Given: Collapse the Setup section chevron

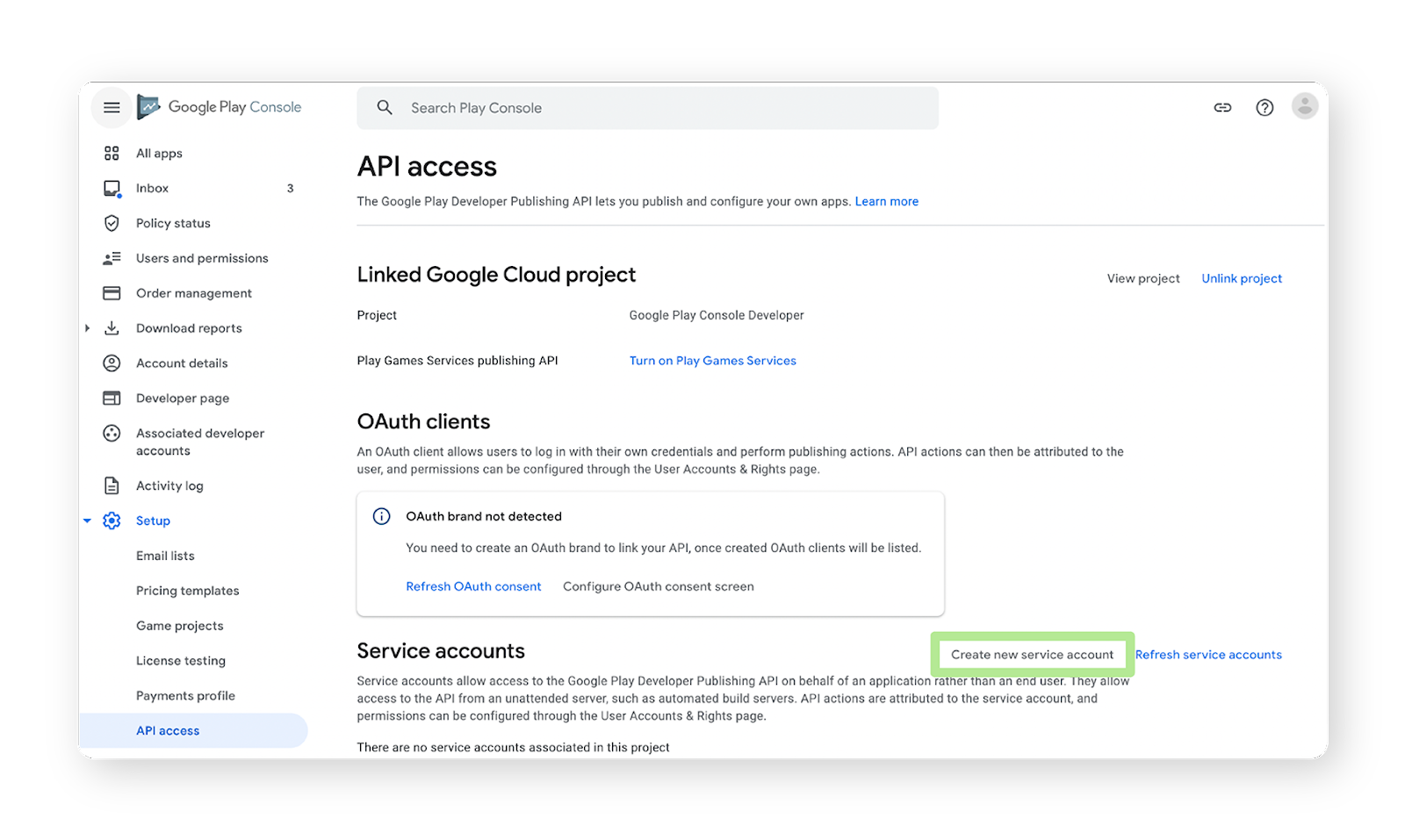Looking at the screenshot, I should tap(87, 521).
